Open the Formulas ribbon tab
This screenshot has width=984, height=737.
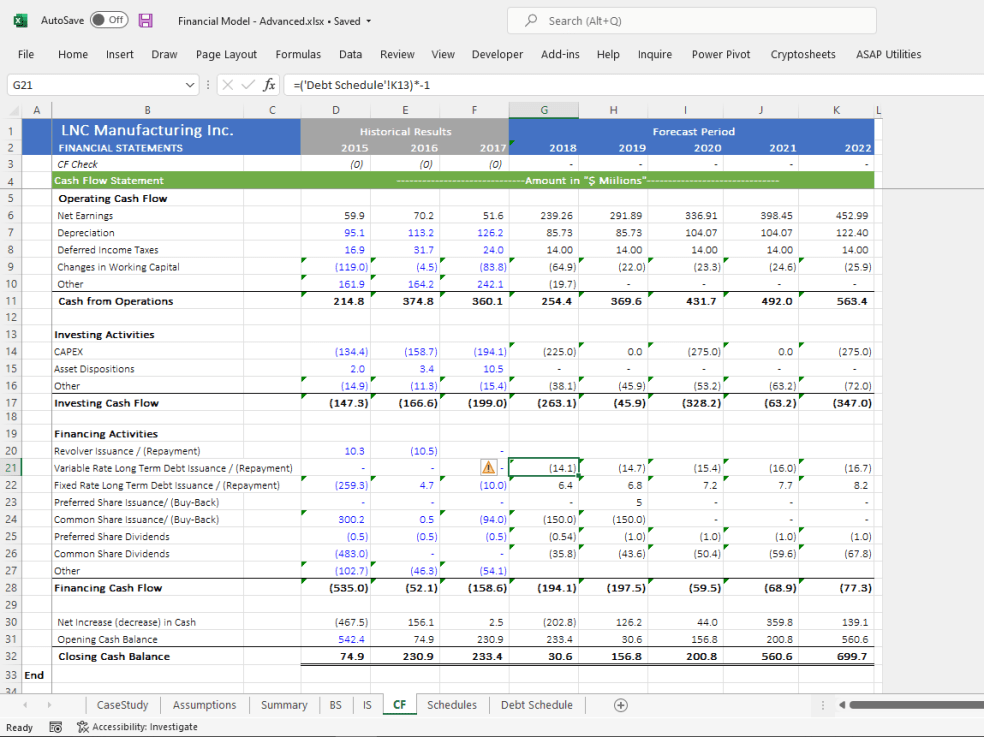tap(298, 55)
